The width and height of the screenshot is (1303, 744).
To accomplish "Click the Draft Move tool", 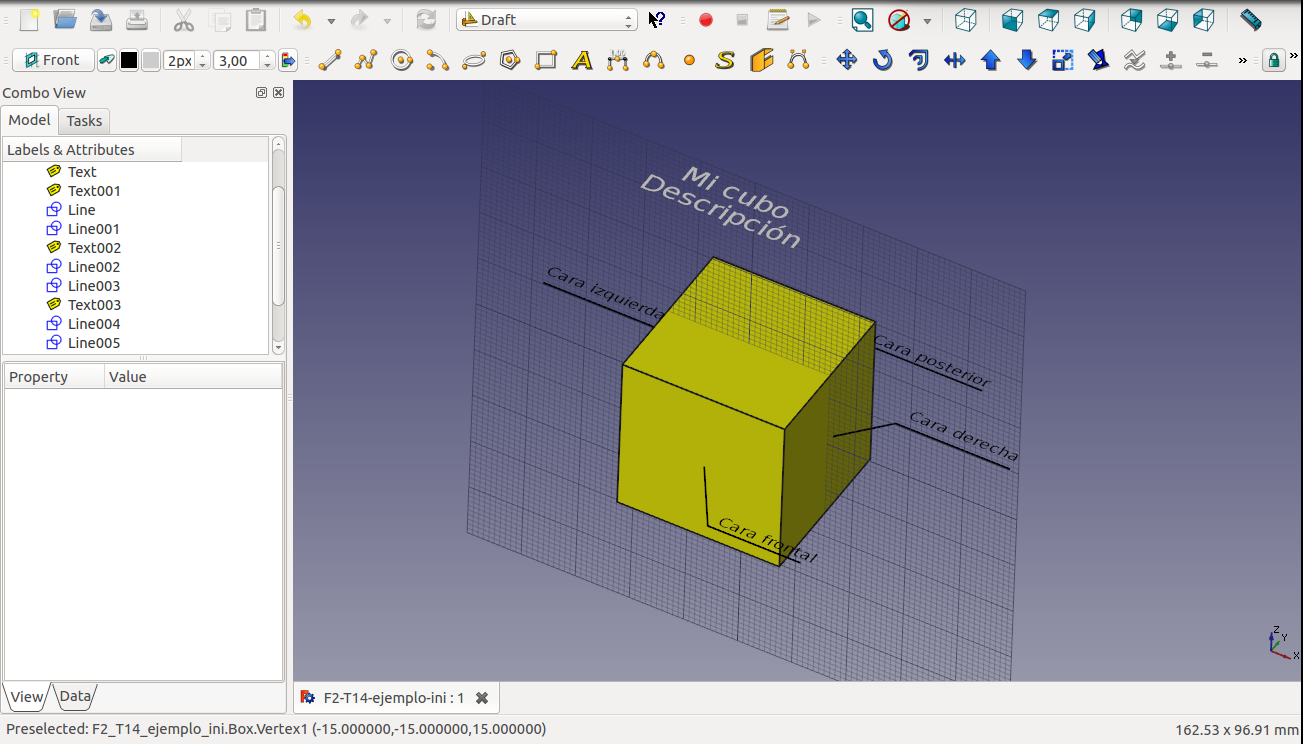I will (x=847, y=61).
